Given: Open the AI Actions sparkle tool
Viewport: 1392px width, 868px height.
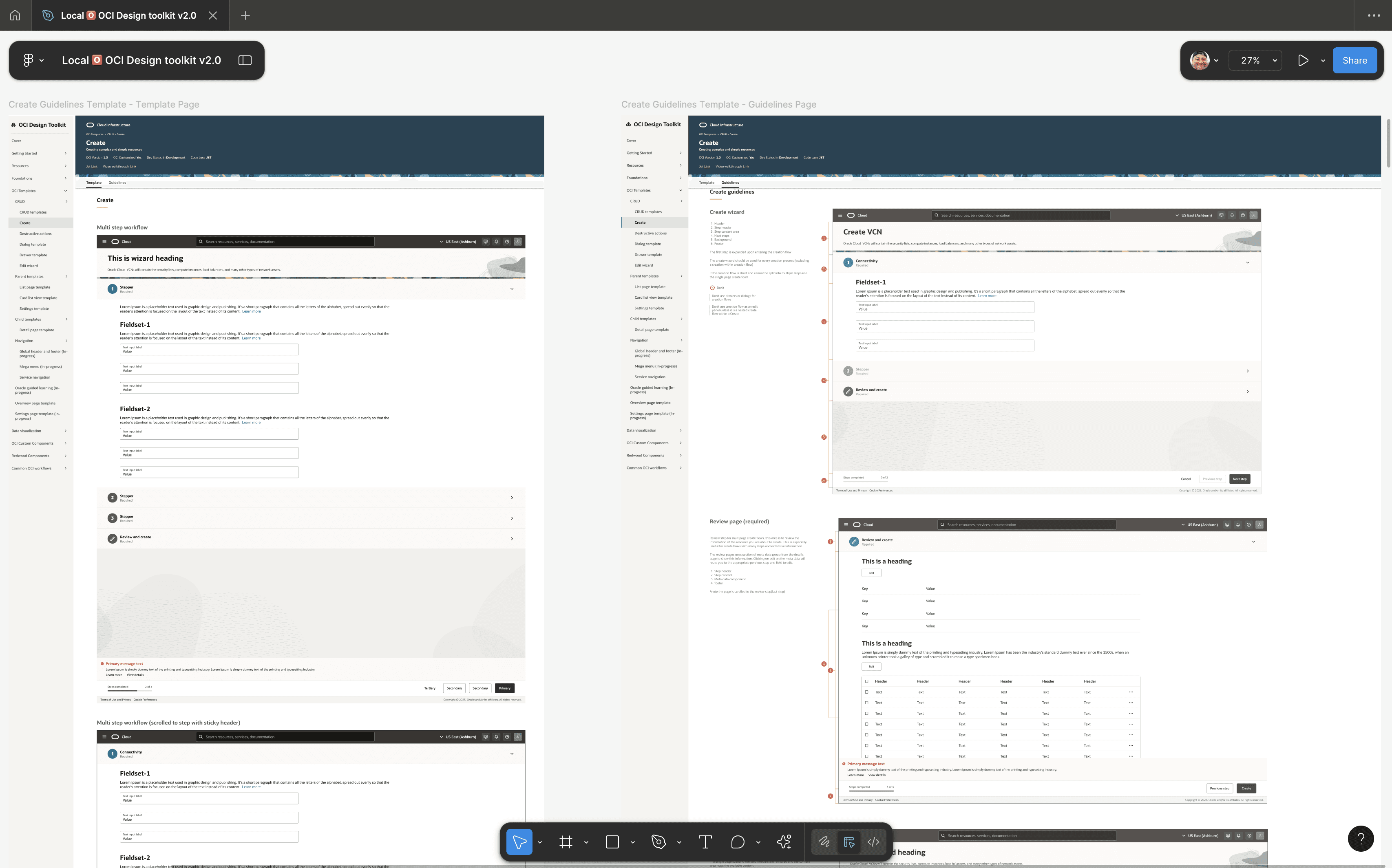Looking at the screenshot, I should (784, 842).
